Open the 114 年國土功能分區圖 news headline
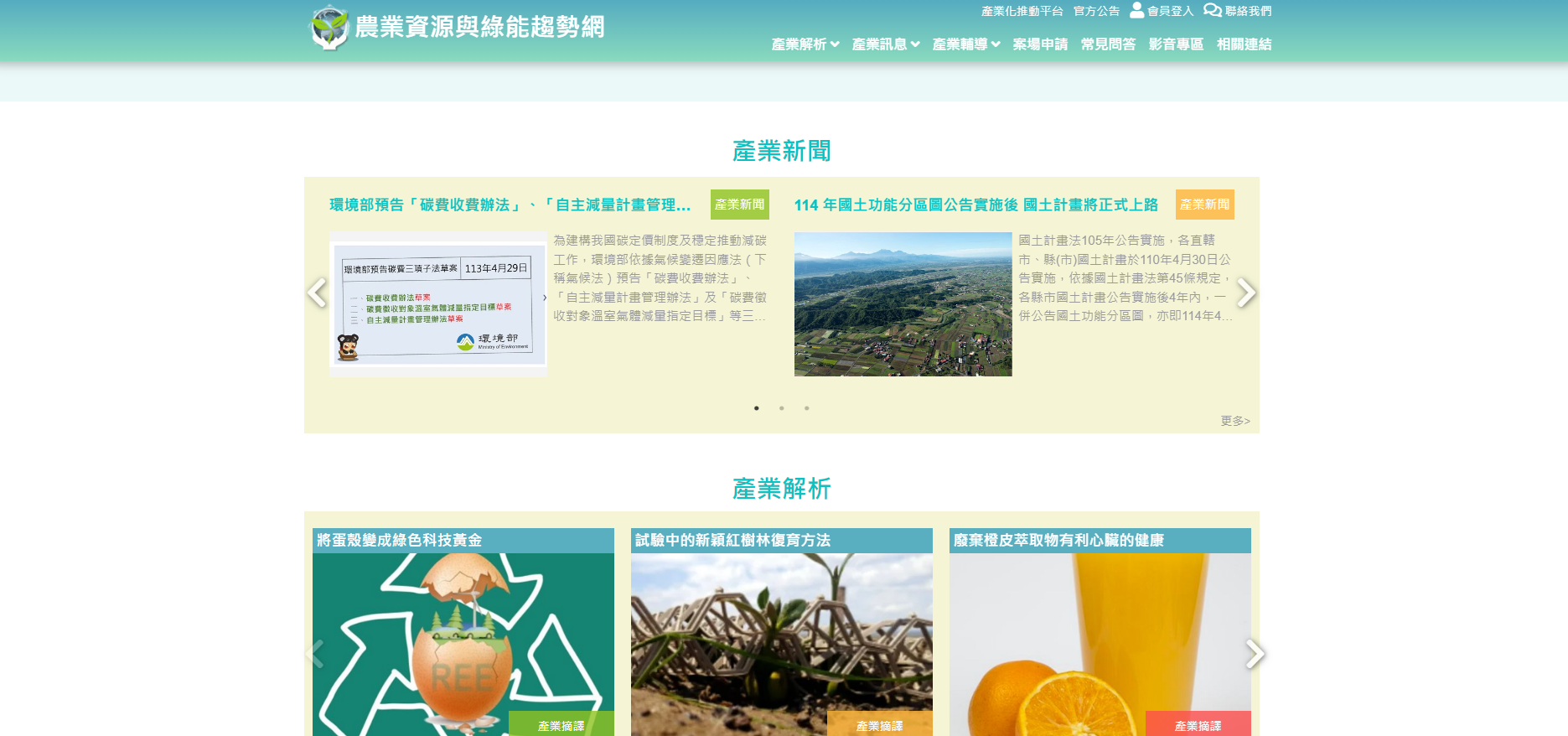The width and height of the screenshot is (1568, 736). click(x=975, y=205)
